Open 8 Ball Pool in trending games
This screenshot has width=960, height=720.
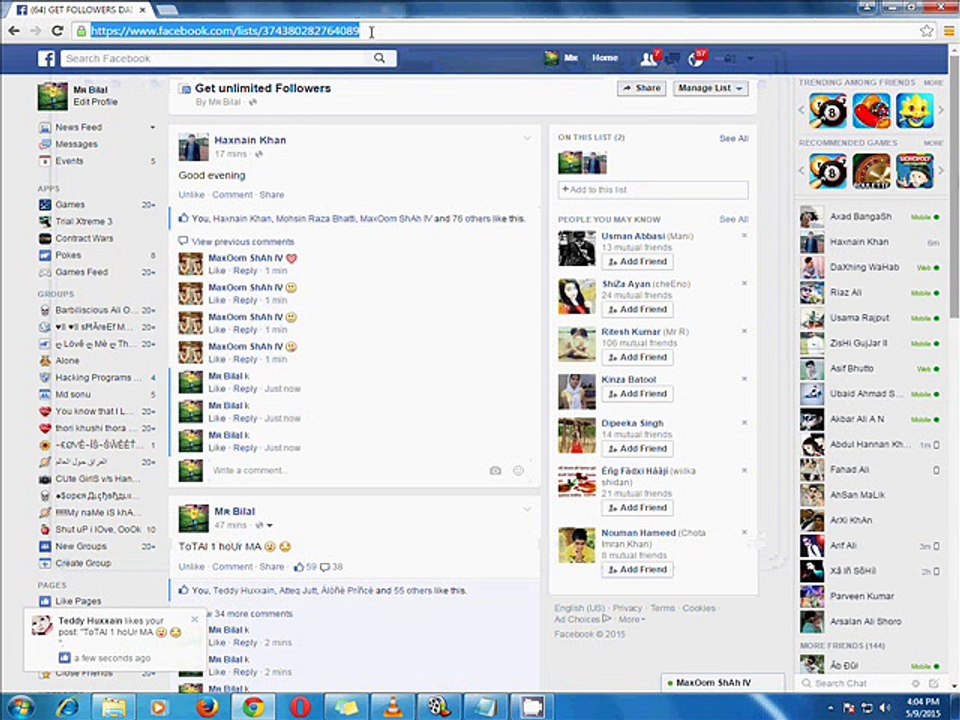(828, 111)
